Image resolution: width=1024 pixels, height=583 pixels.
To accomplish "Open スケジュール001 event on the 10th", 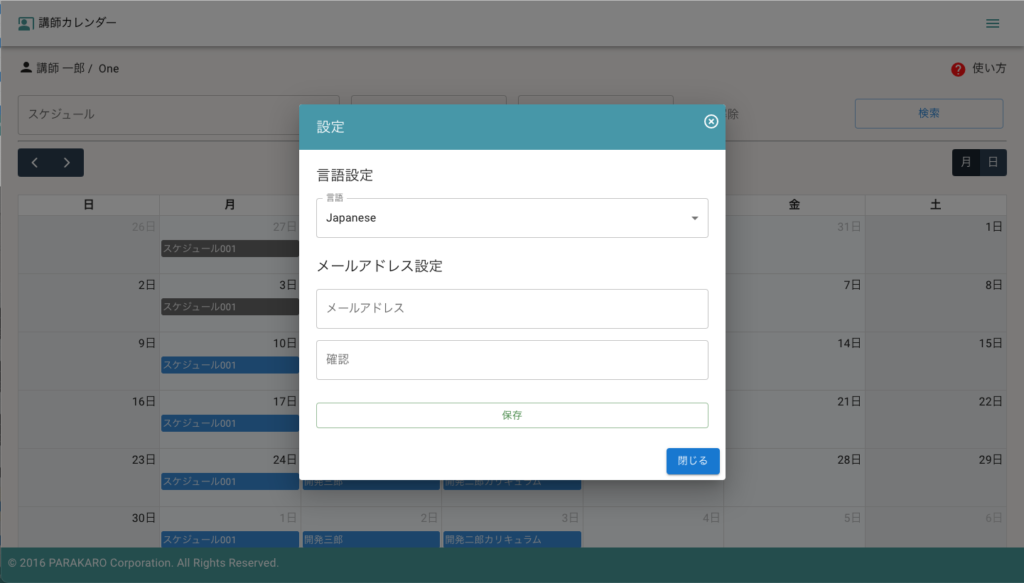I will (x=230, y=365).
